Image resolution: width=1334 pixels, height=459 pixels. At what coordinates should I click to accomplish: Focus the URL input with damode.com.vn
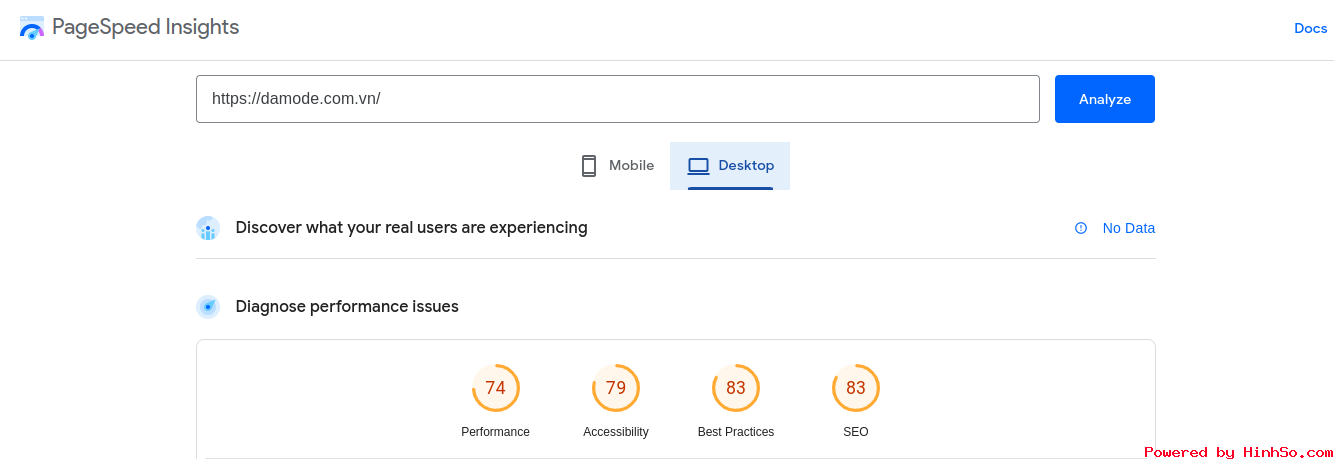[x=618, y=99]
